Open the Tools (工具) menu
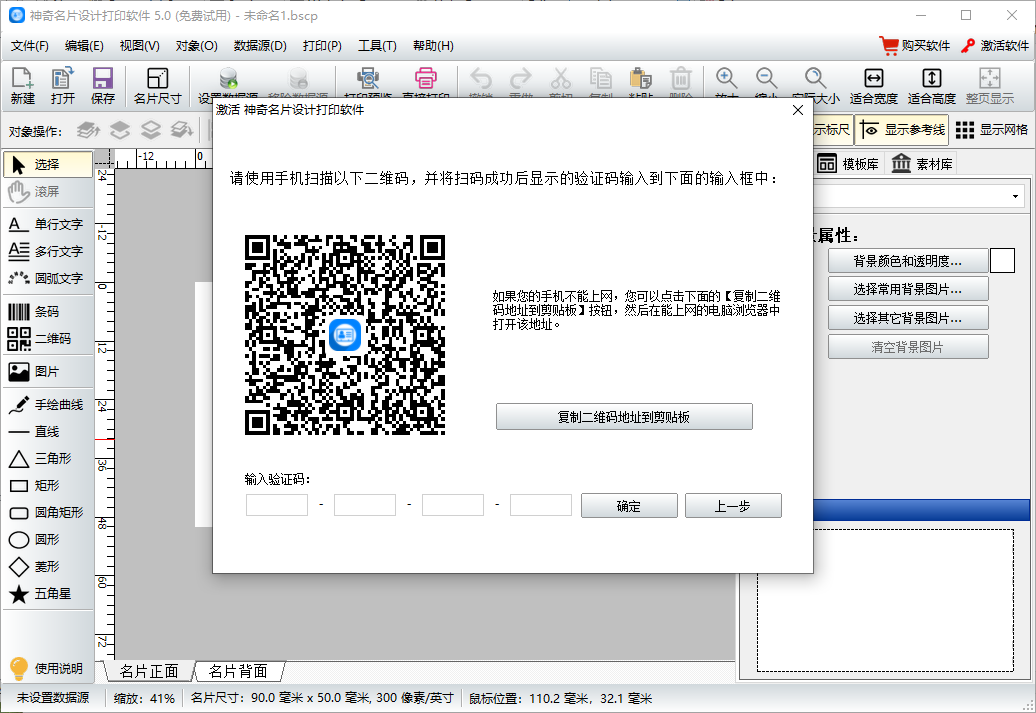Screen dimensions: 1036x713 coord(377,46)
